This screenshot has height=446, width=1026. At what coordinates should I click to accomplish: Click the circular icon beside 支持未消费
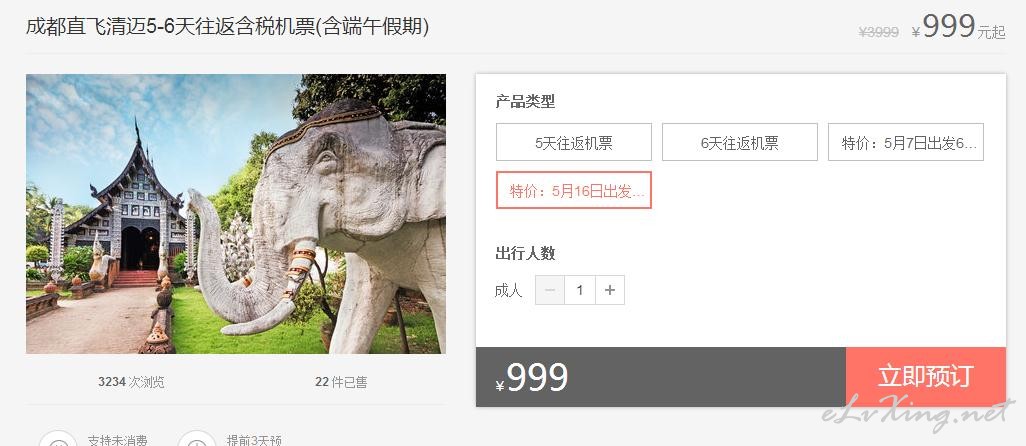(58, 439)
